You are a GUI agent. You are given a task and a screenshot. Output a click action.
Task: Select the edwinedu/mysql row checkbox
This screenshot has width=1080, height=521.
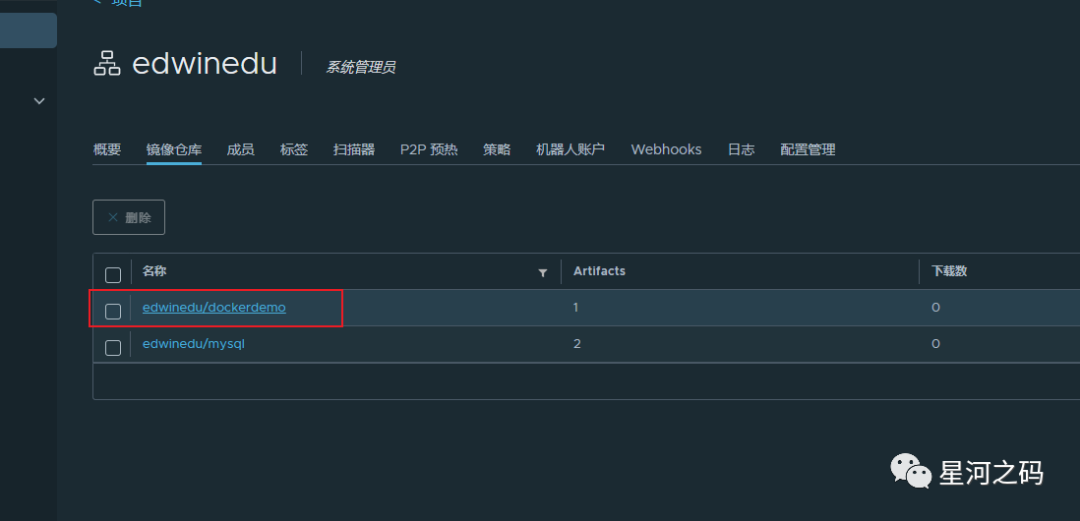pyautogui.click(x=113, y=347)
